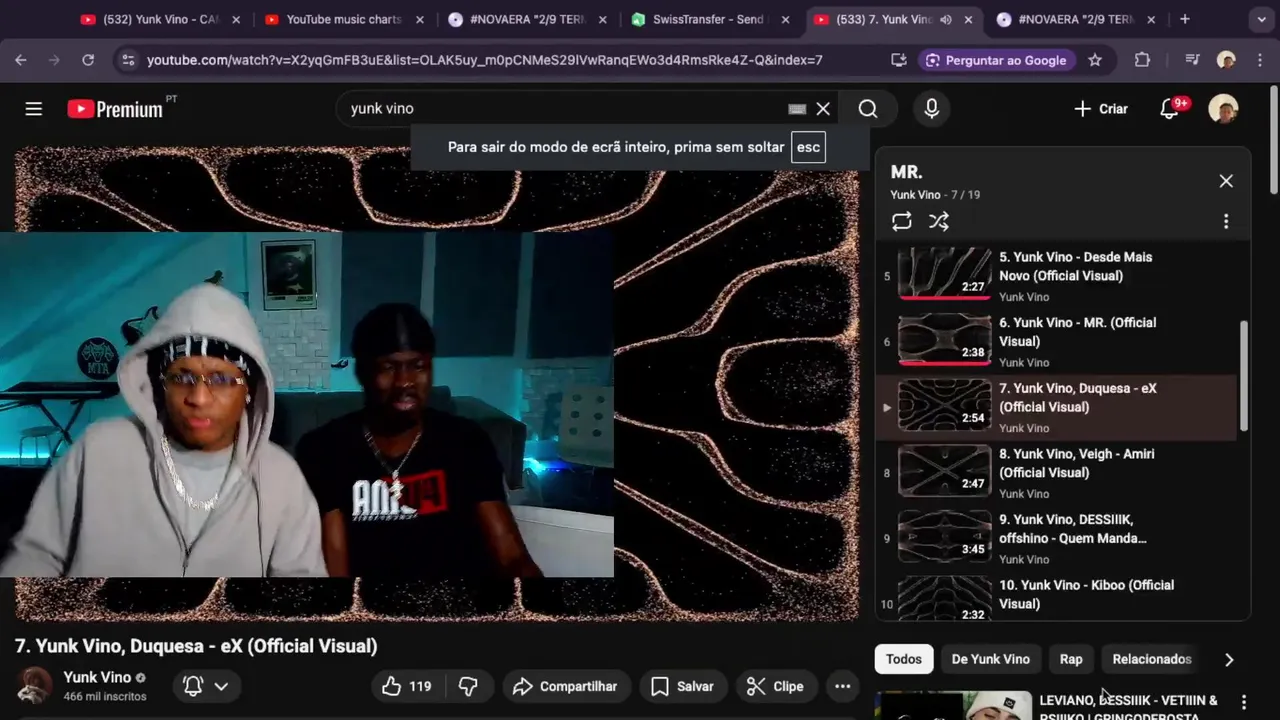Open LEVIANO, DESSIIIK - VETIIIN suggested video
Screen dimensions: 1280x720
[x=1128, y=708]
